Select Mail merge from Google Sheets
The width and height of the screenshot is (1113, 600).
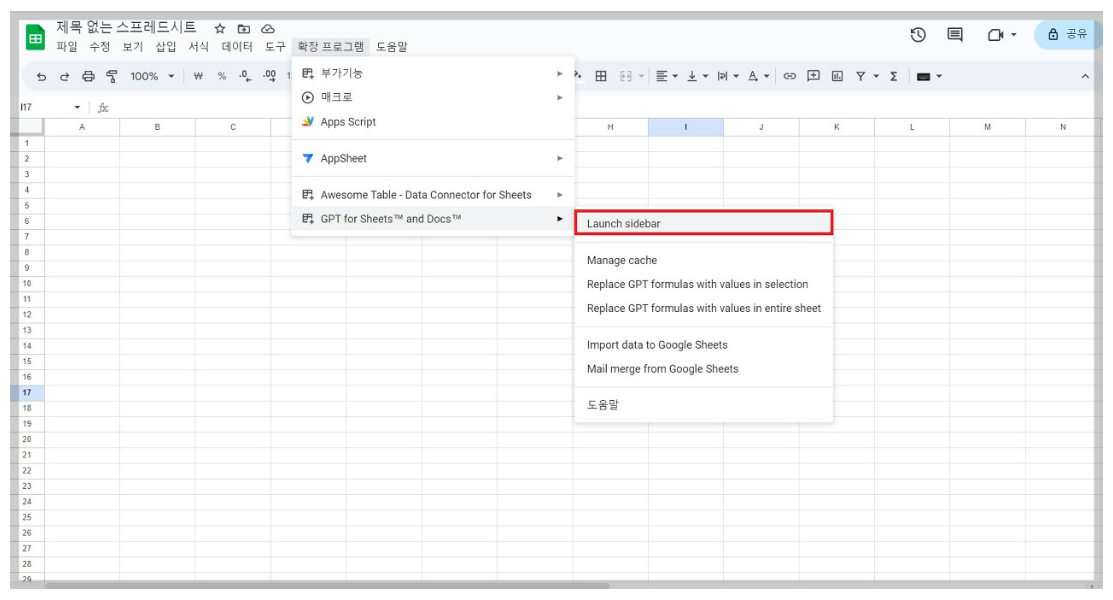tap(703, 369)
